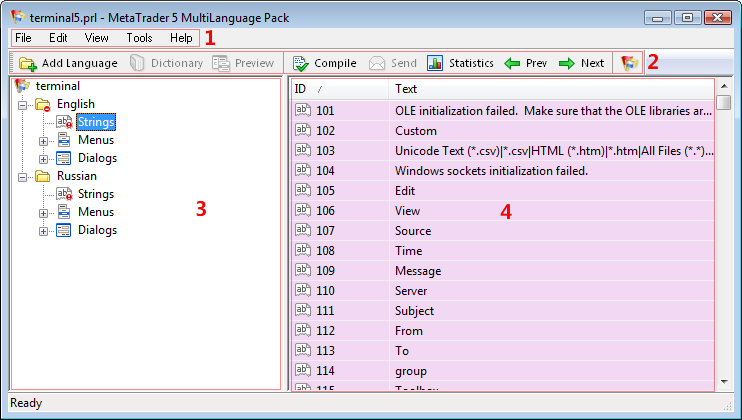Select the 'Server' string row
742x420 pixels.
(502, 290)
